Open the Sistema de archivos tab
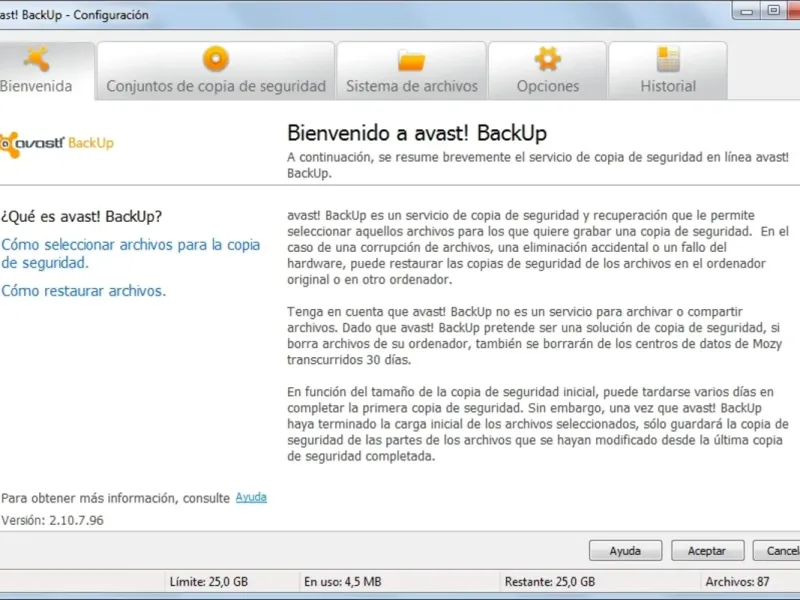The height and width of the screenshot is (600, 800). (411, 71)
